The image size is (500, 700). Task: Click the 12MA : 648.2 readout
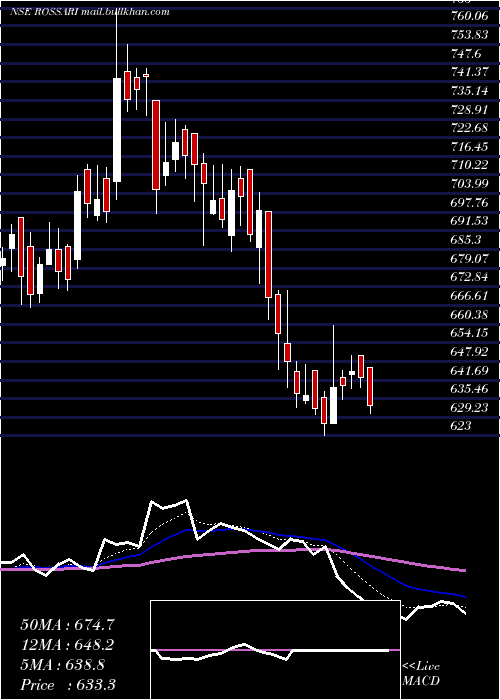pyautogui.click(x=67, y=645)
